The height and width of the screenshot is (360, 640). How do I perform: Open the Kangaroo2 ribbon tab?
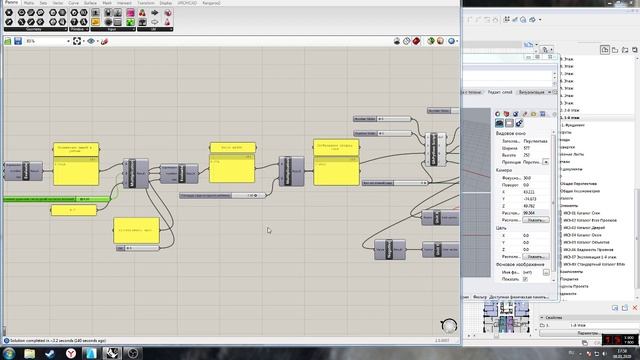tap(211, 2)
